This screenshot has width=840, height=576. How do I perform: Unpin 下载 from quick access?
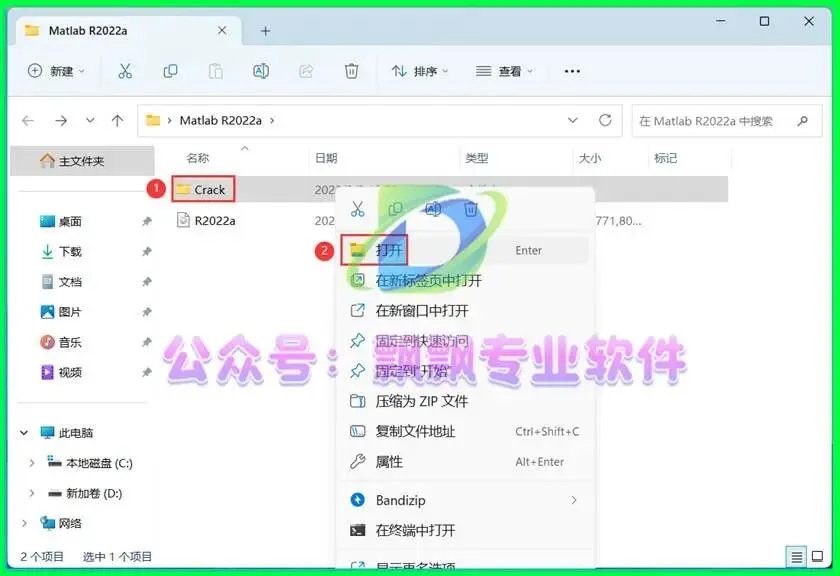coord(146,251)
